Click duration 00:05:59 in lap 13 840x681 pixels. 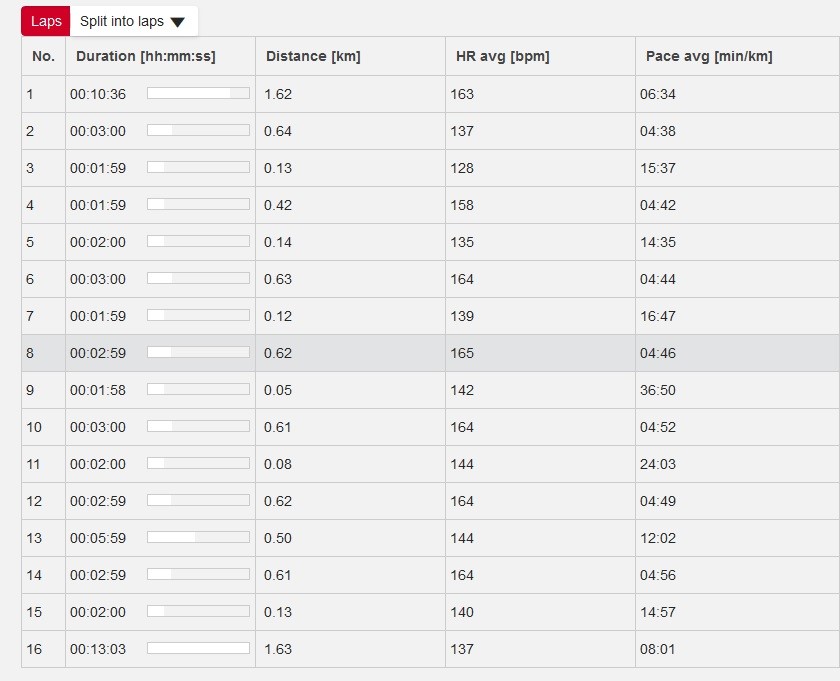(98, 538)
